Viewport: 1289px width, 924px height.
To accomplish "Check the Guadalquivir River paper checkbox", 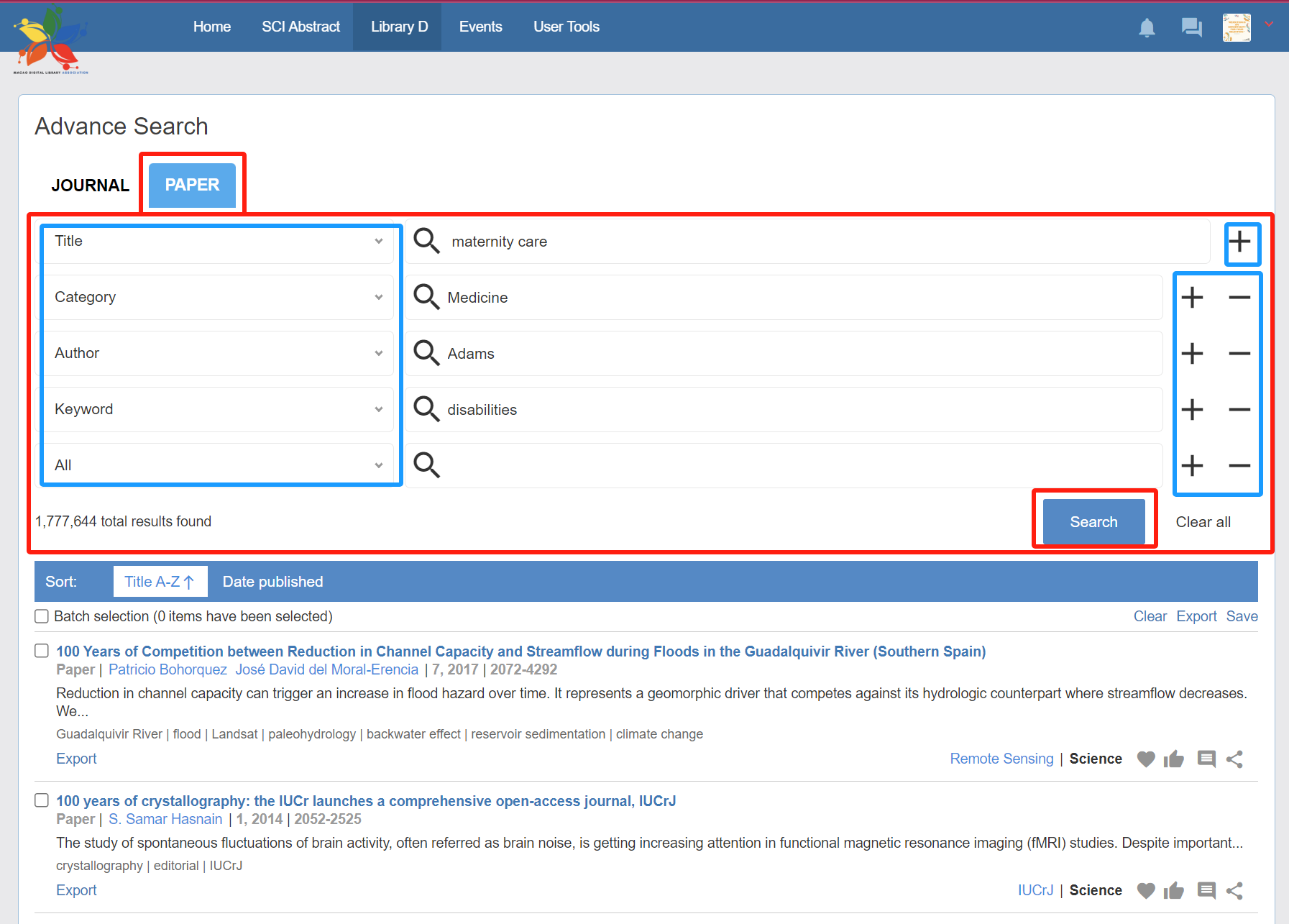I will point(42,651).
